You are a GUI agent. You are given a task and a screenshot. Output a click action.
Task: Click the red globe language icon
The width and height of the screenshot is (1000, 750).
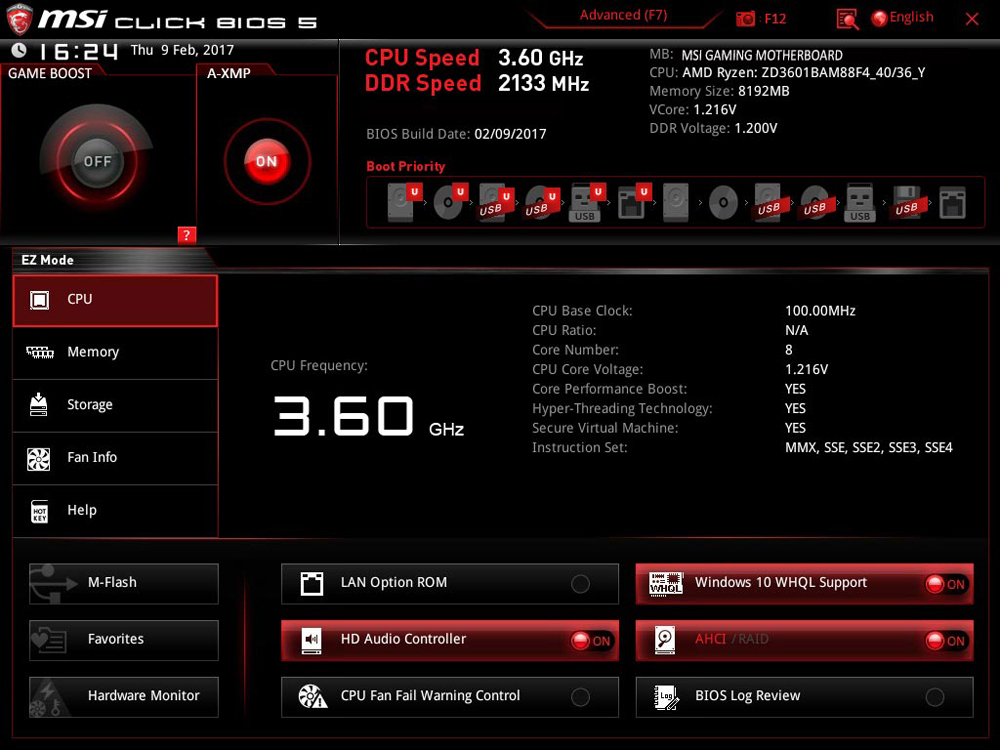click(879, 18)
